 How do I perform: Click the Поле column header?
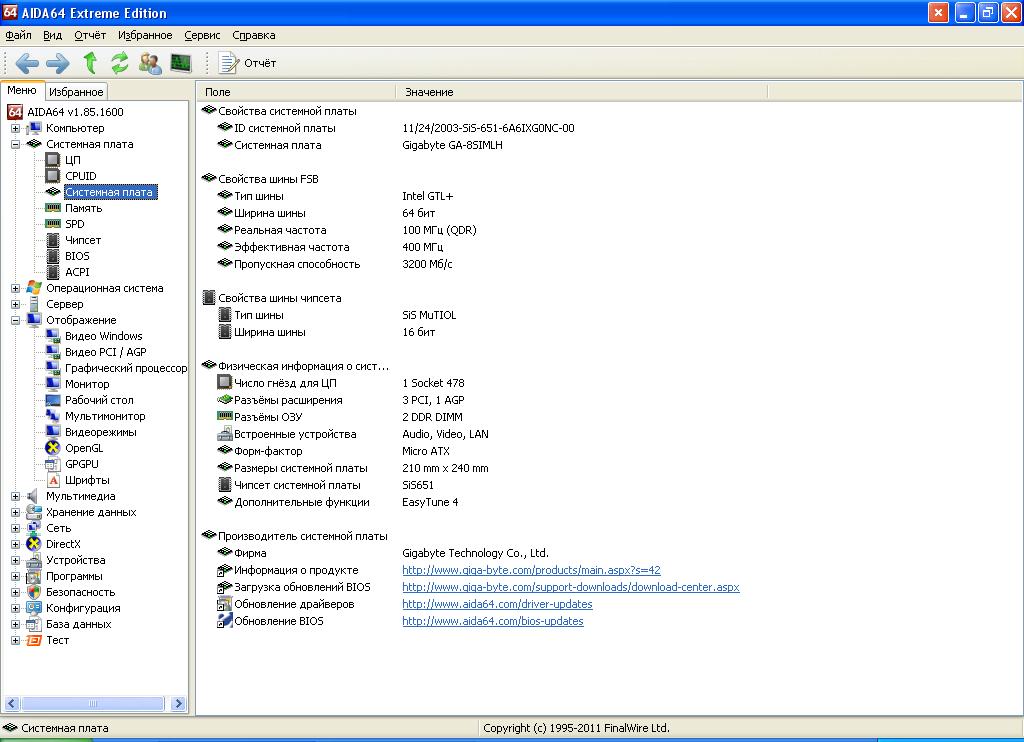click(296, 92)
